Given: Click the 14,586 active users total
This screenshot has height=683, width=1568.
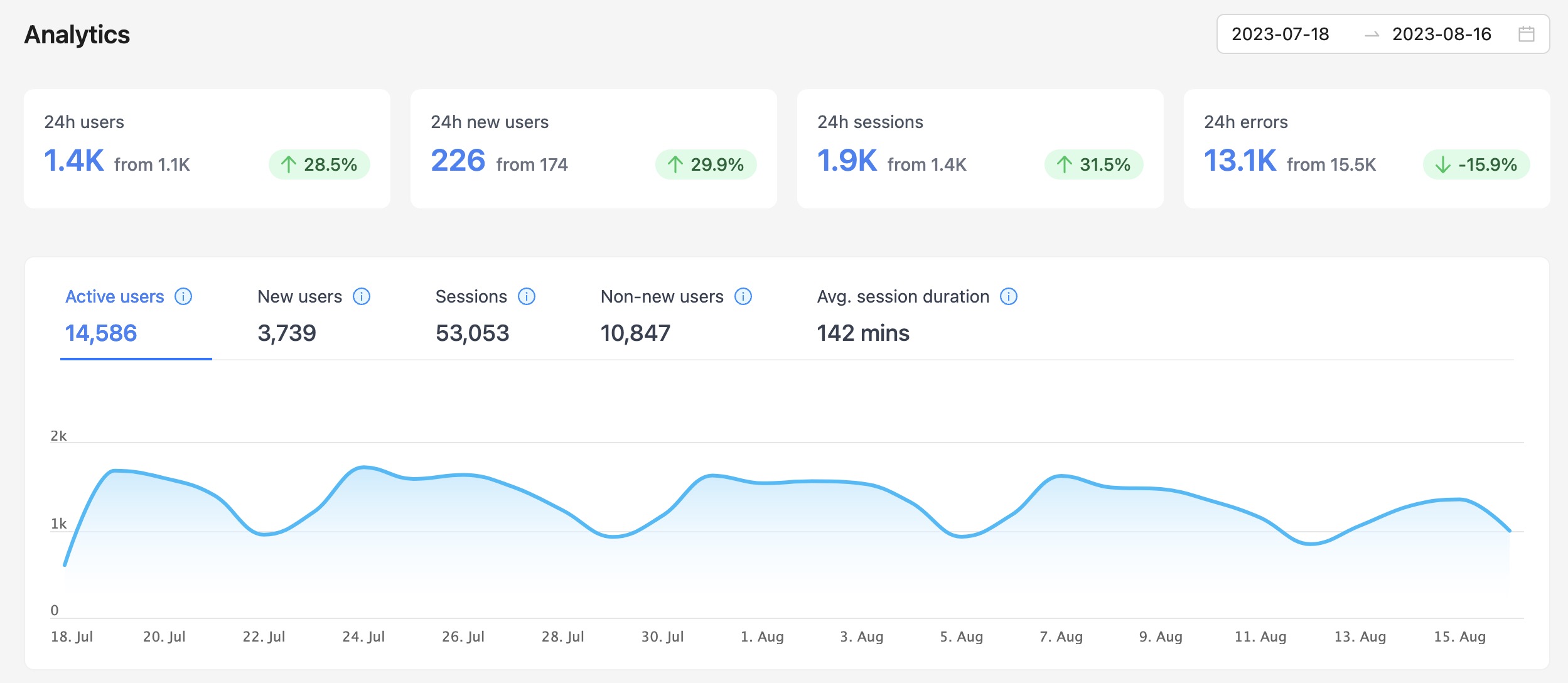Looking at the screenshot, I should click(101, 333).
